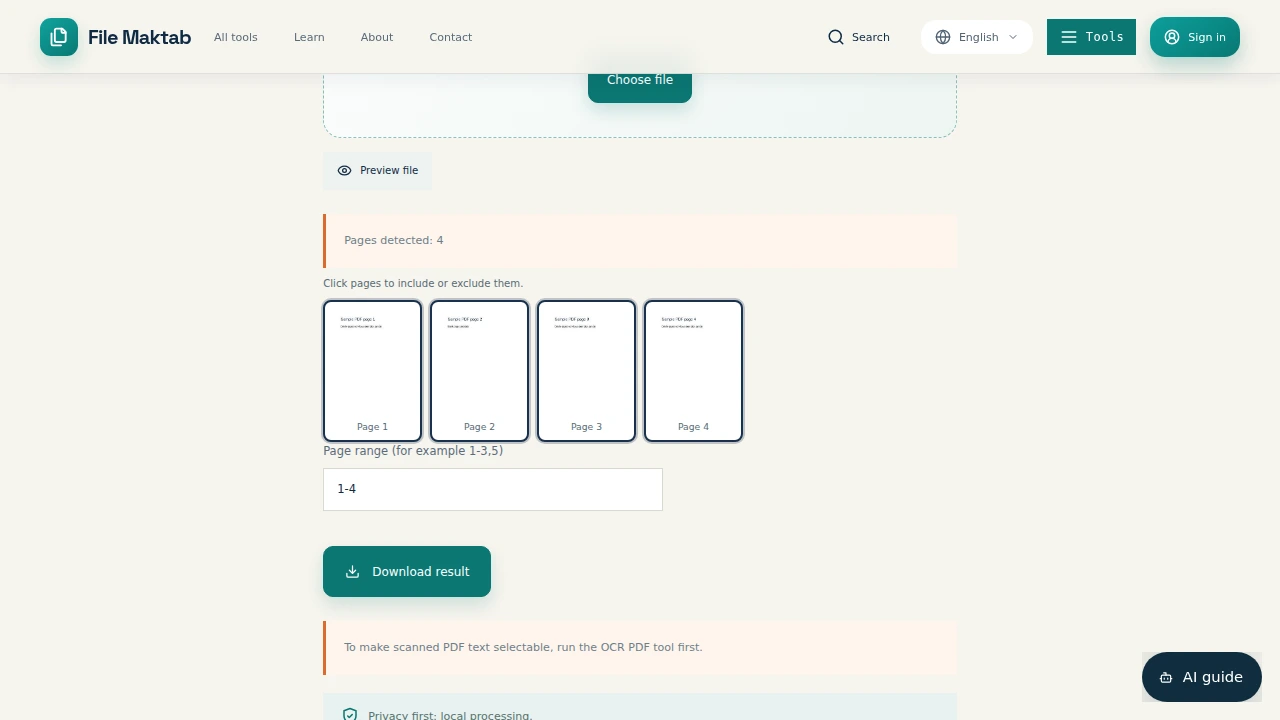Open the AI guide assistant
Screen dimensions: 1280x720
click(x=1202, y=678)
